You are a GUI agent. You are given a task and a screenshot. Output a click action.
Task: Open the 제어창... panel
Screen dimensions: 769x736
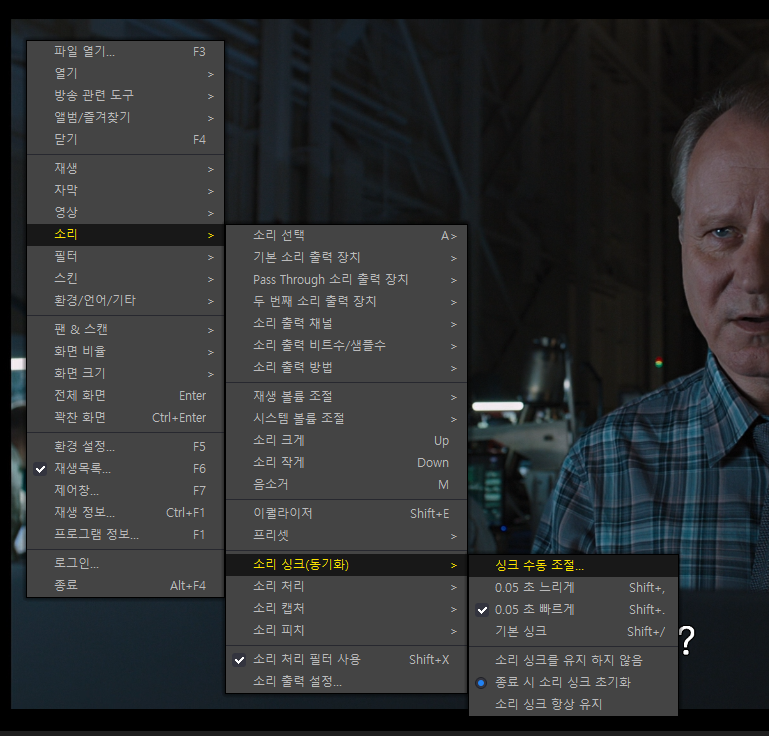126,490
